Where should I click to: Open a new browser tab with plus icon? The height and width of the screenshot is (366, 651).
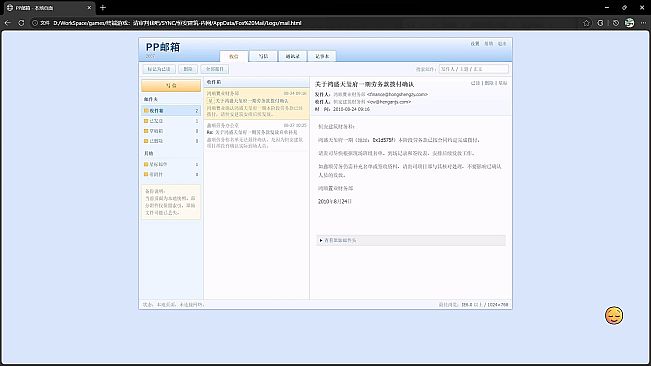(x=103, y=7)
